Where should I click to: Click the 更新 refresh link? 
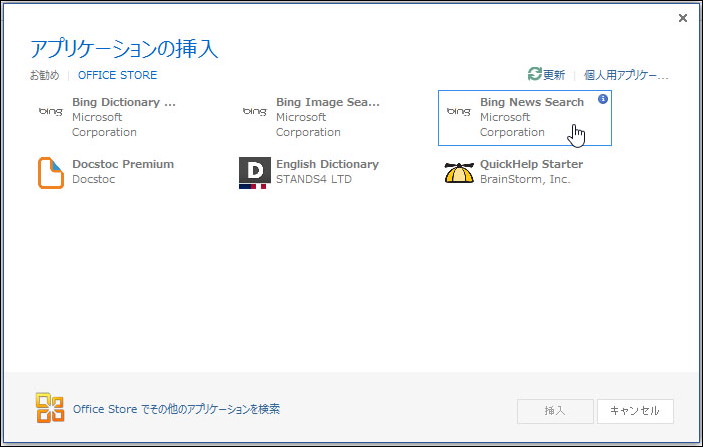(x=554, y=74)
